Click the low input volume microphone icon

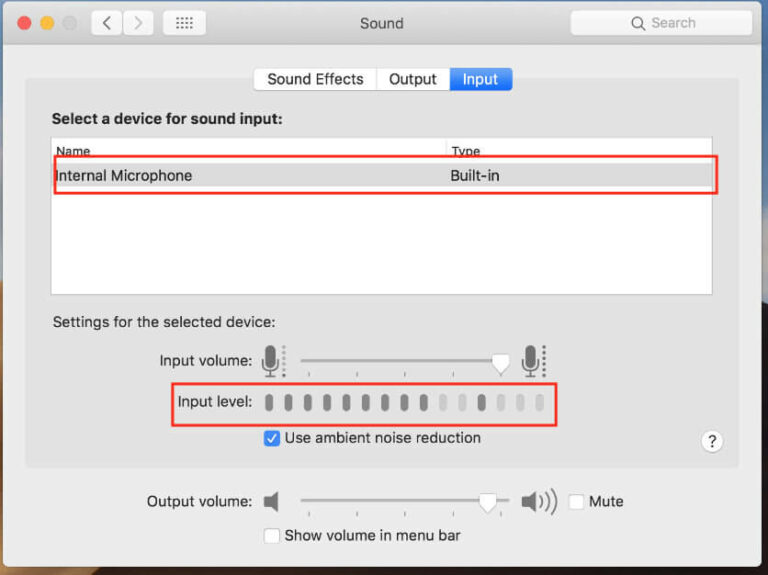point(271,361)
